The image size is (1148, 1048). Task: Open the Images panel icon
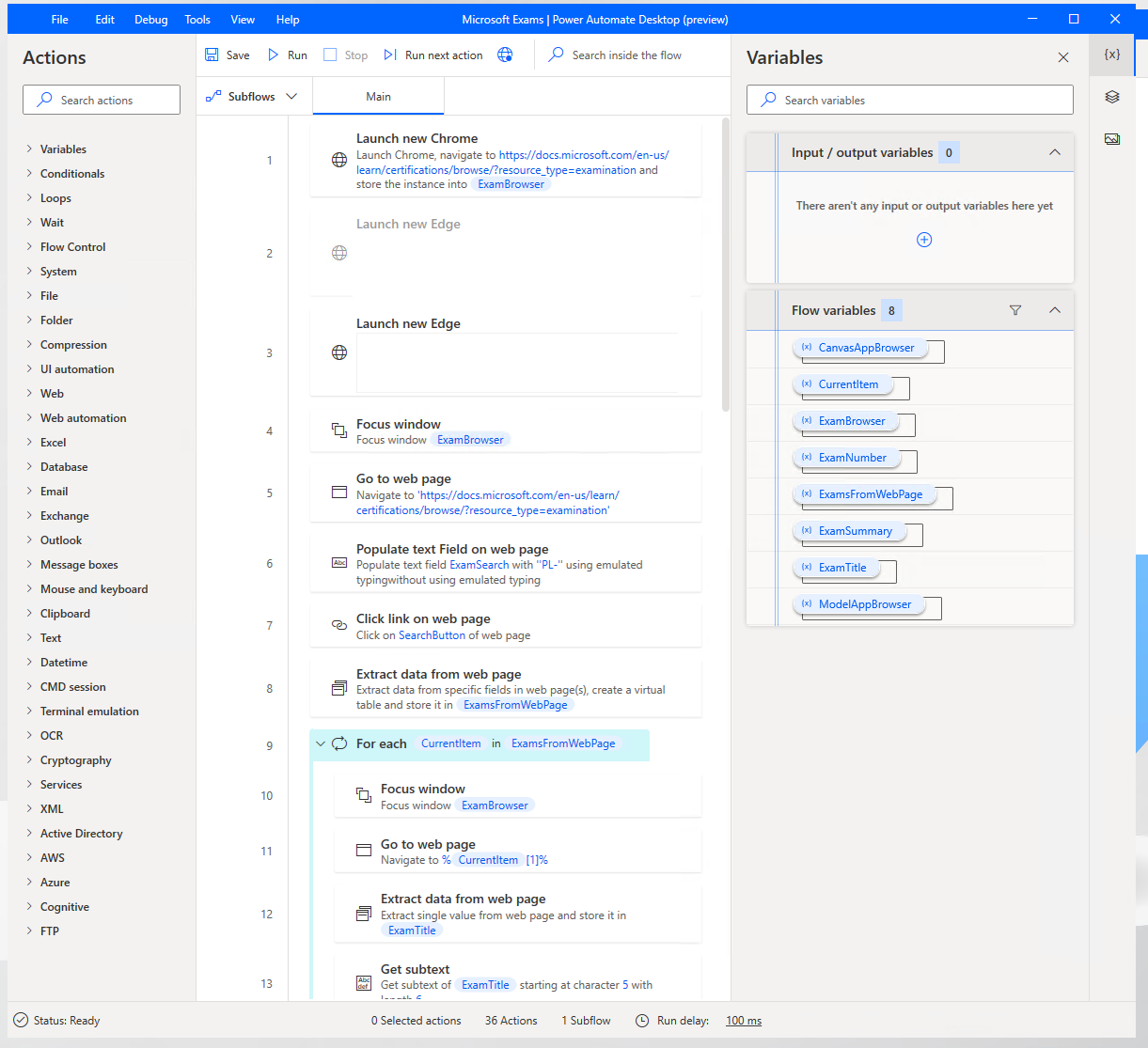pos(1112,139)
